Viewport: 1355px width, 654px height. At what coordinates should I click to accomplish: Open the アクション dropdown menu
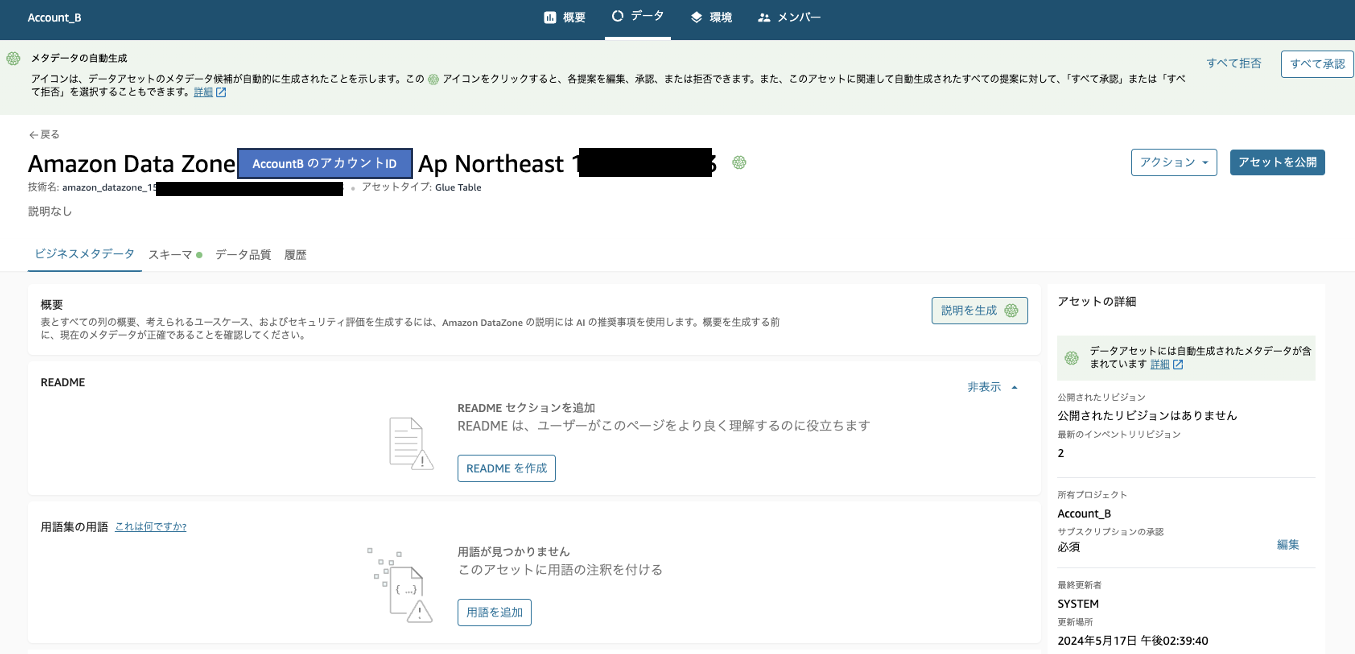click(x=1174, y=162)
